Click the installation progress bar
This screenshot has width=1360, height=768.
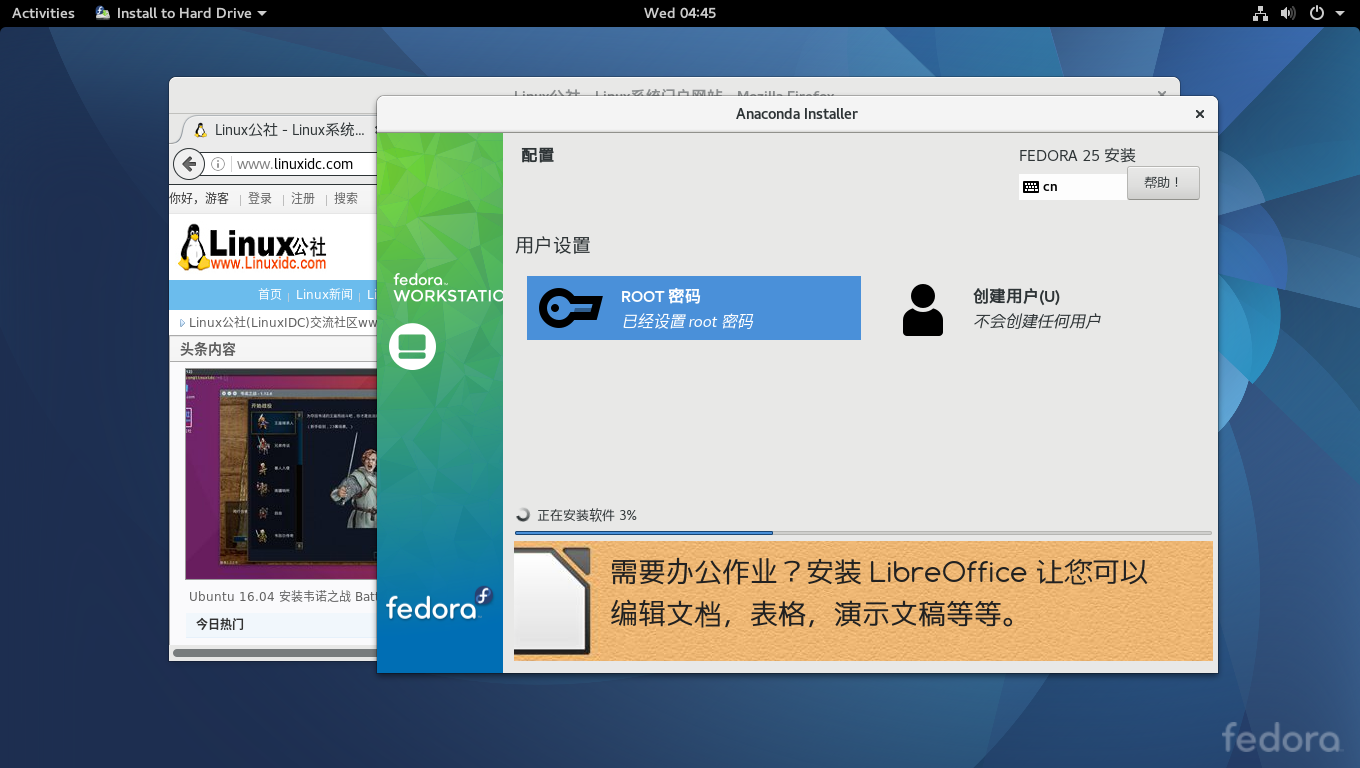863,533
